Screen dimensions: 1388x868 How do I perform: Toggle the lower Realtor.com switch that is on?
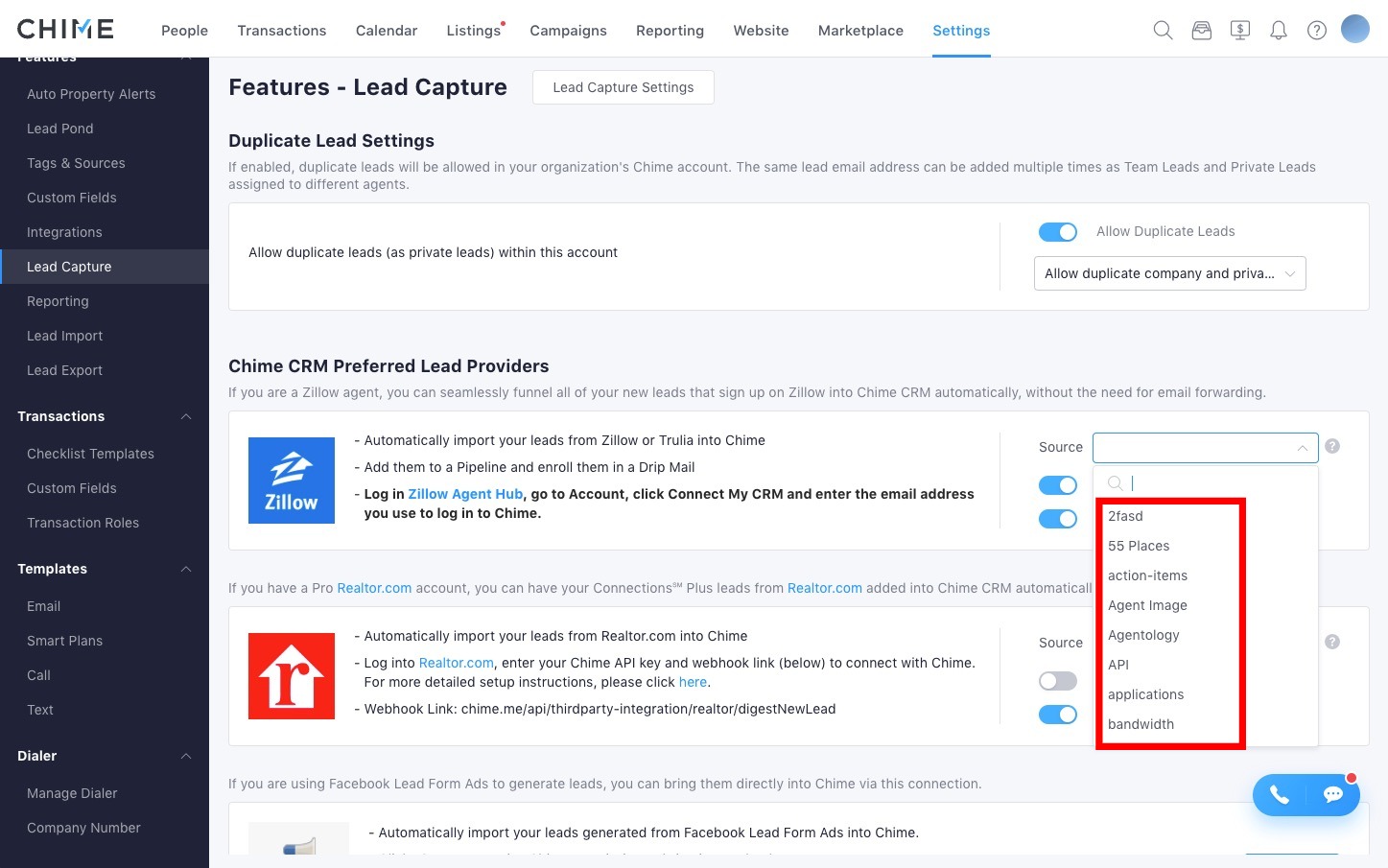(x=1058, y=715)
